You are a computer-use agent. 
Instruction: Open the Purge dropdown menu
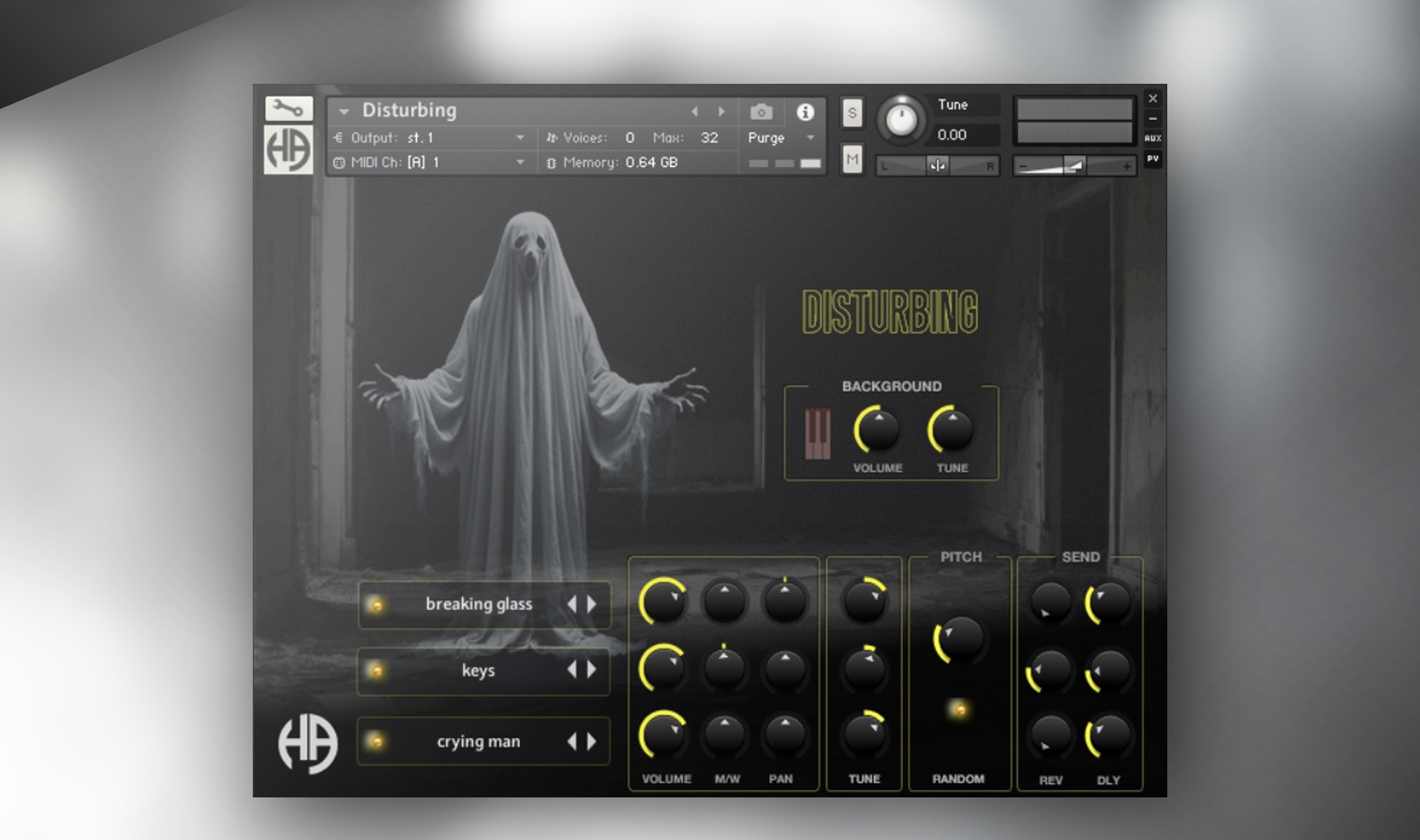click(781, 138)
